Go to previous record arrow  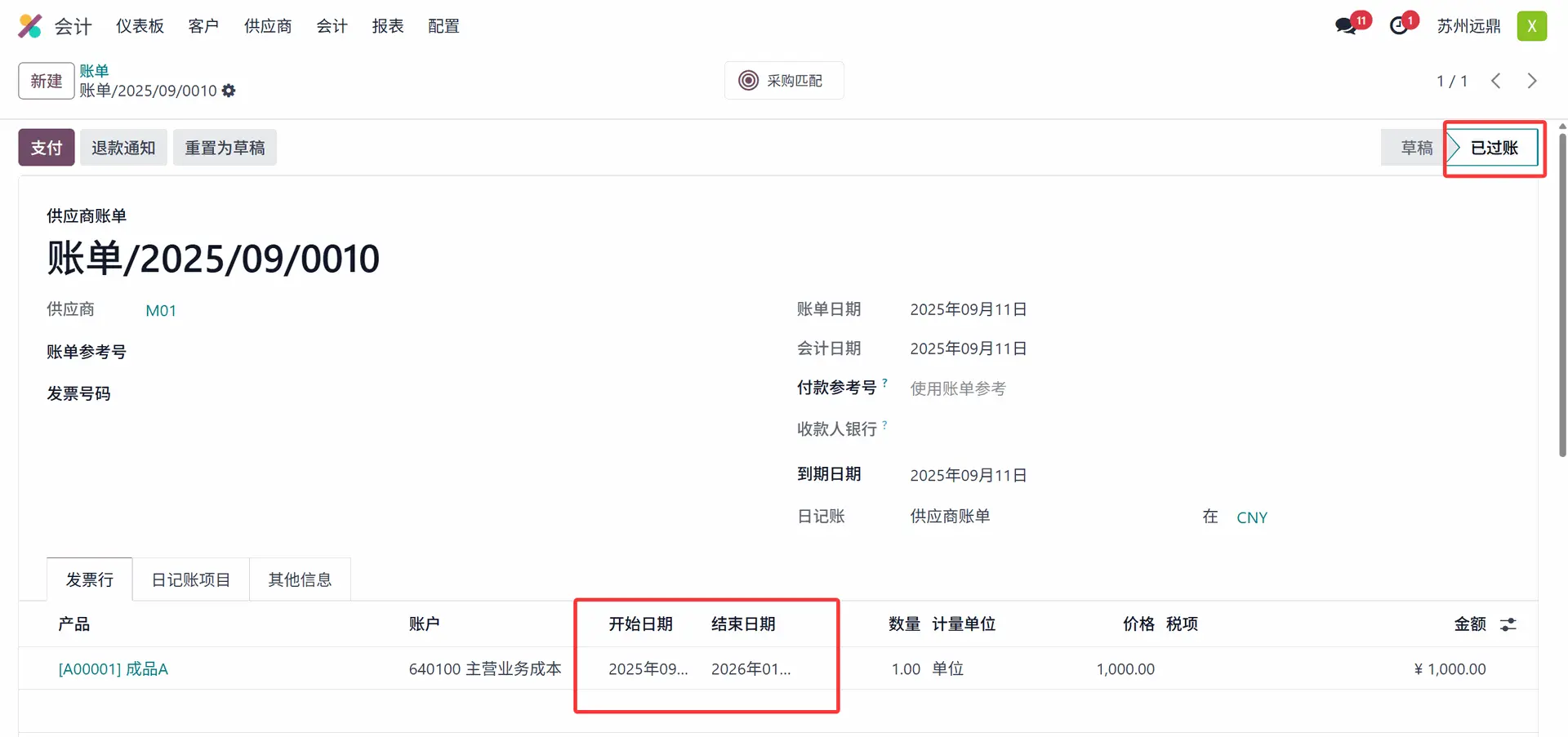[x=1495, y=81]
